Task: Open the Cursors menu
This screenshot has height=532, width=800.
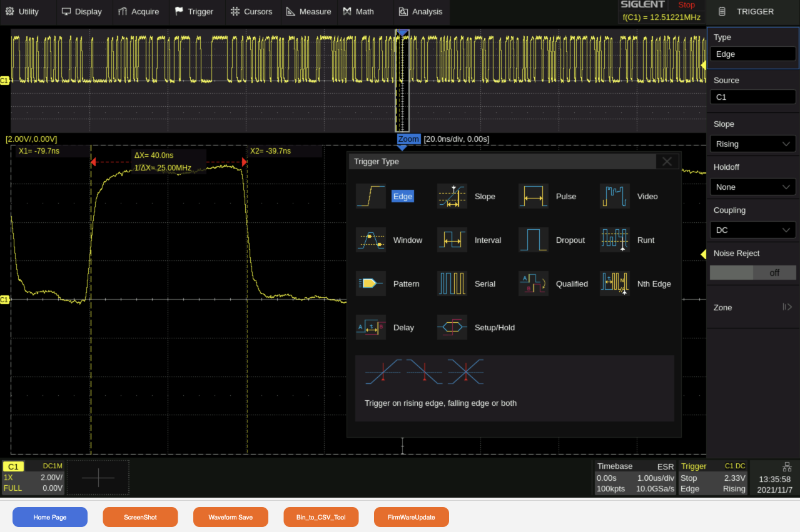Action: pyautogui.click(x=252, y=11)
